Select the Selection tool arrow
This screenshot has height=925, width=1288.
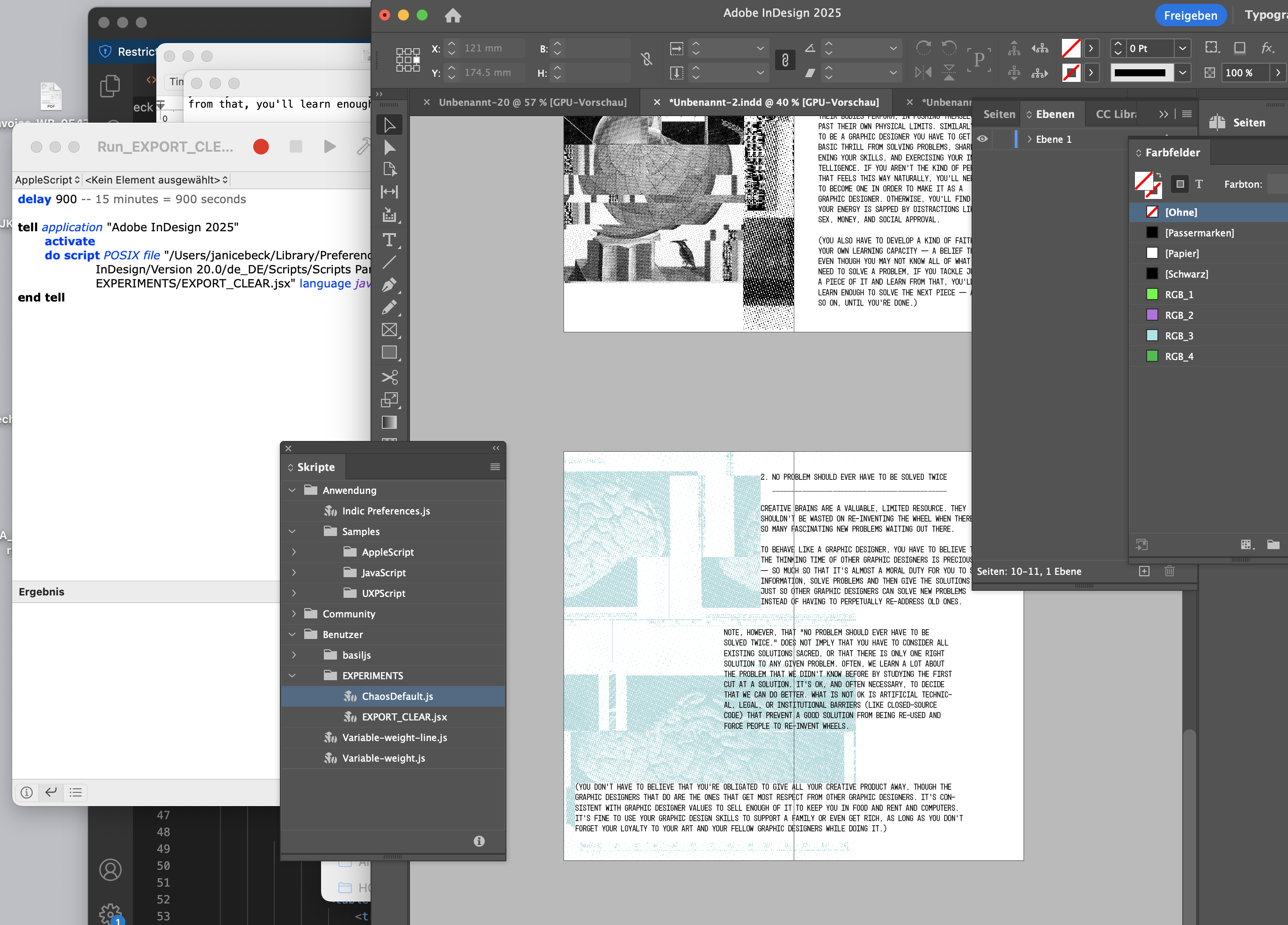tap(389, 125)
